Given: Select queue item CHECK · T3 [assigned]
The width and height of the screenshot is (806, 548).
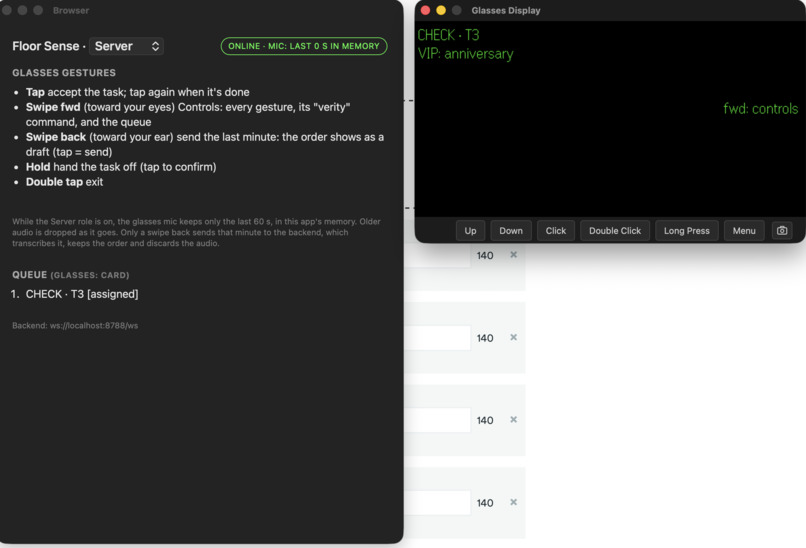Looking at the screenshot, I should pyautogui.click(x=82, y=294).
